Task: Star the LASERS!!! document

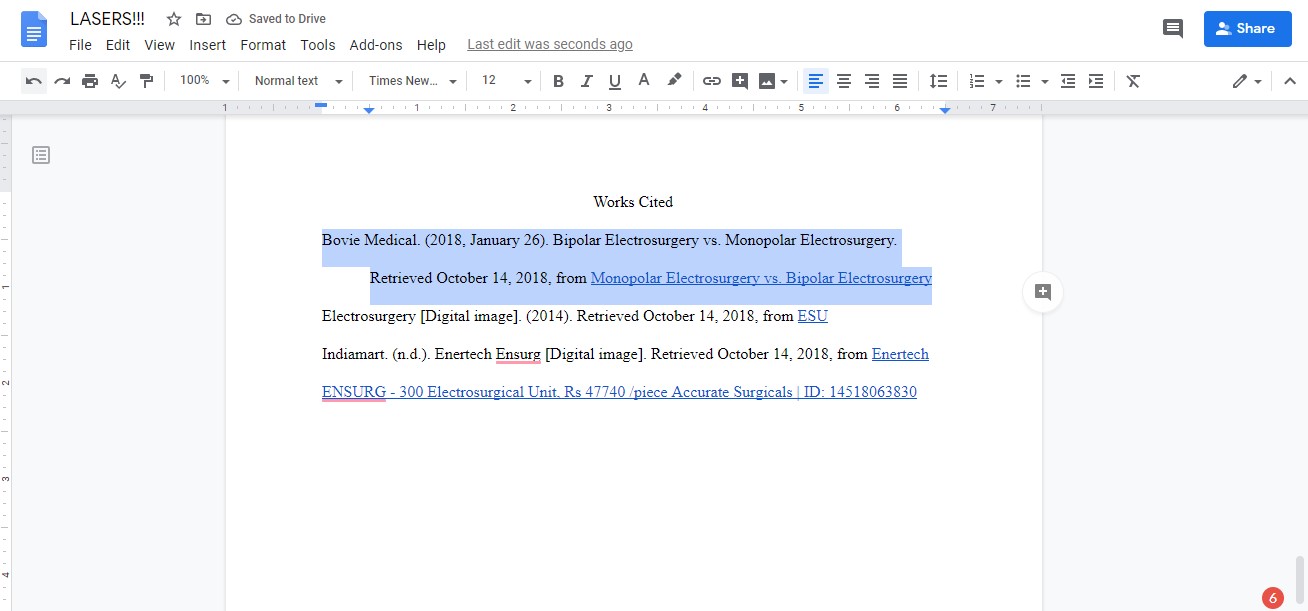Action: (174, 19)
